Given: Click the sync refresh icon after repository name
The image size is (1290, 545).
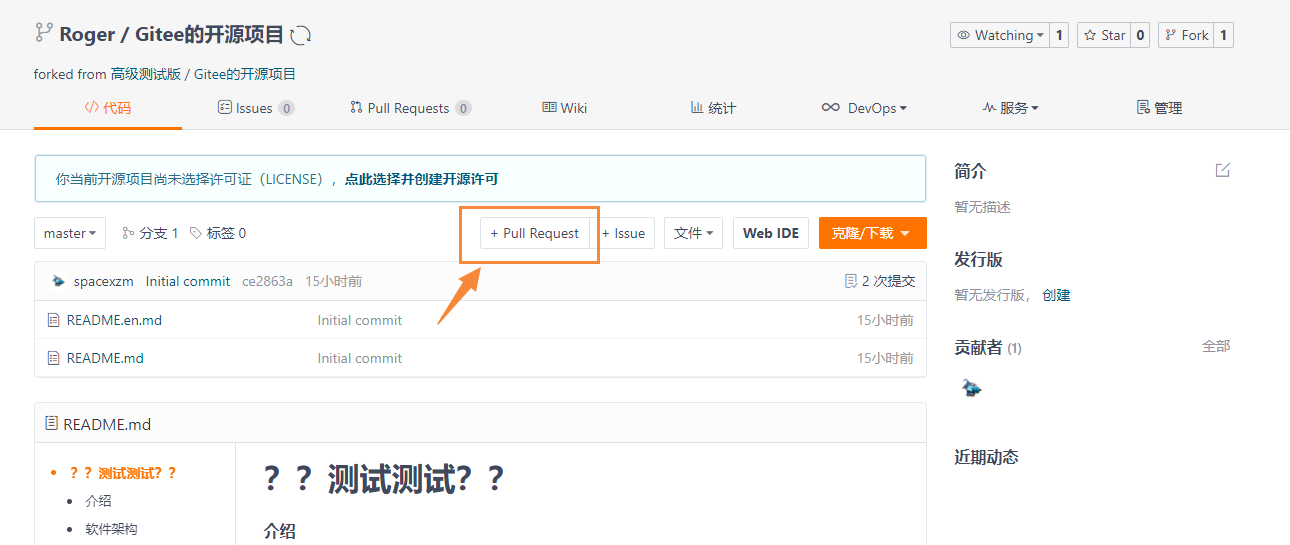Looking at the screenshot, I should pyautogui.click(x=301, y=35).
